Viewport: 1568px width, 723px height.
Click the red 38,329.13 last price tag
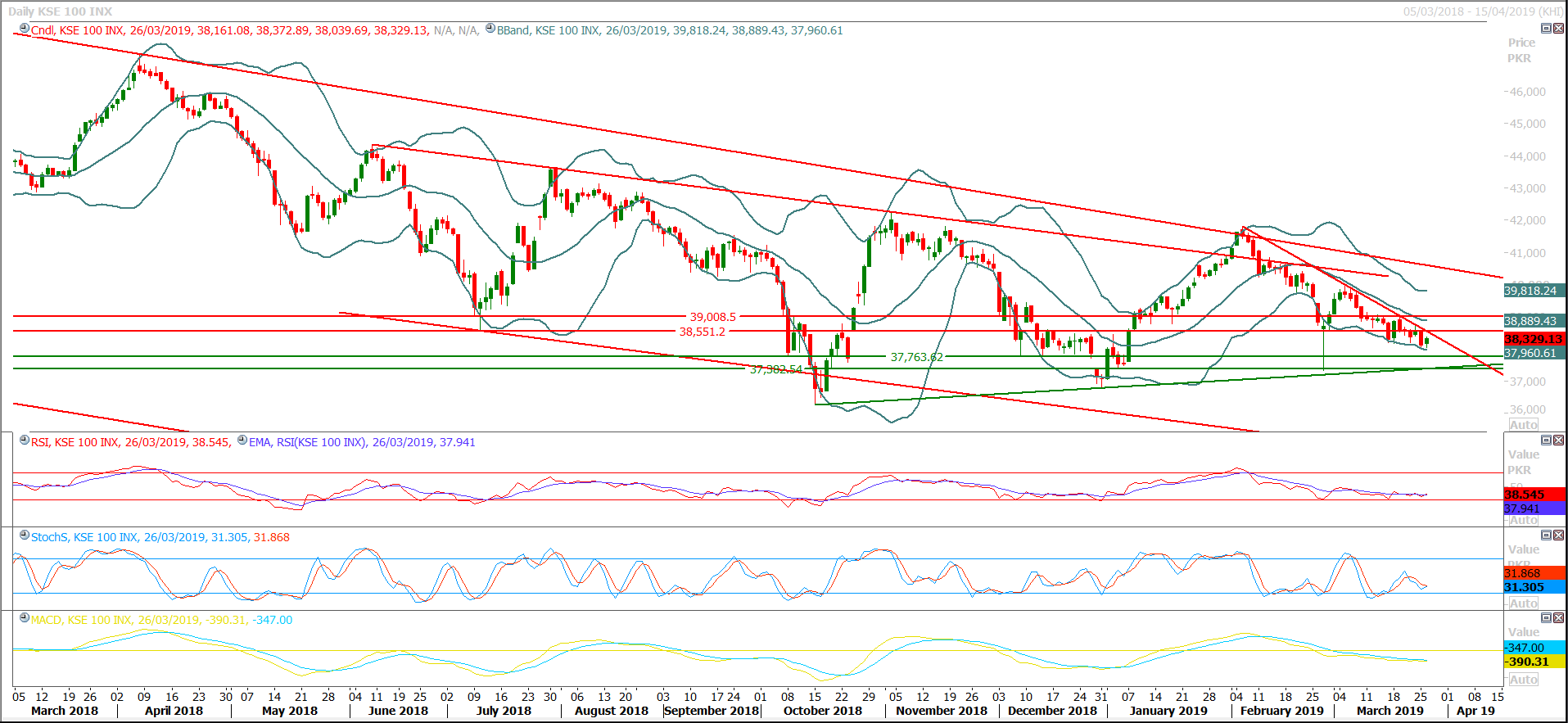[1534, 339]
